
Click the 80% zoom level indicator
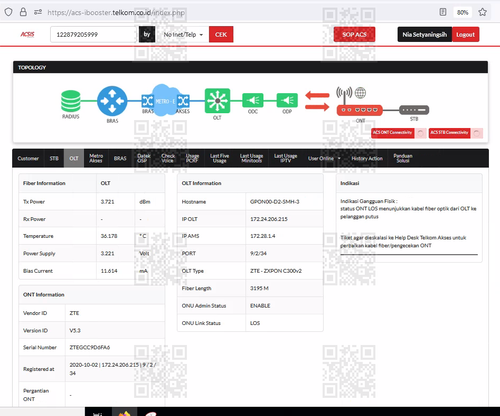(463, 12)
